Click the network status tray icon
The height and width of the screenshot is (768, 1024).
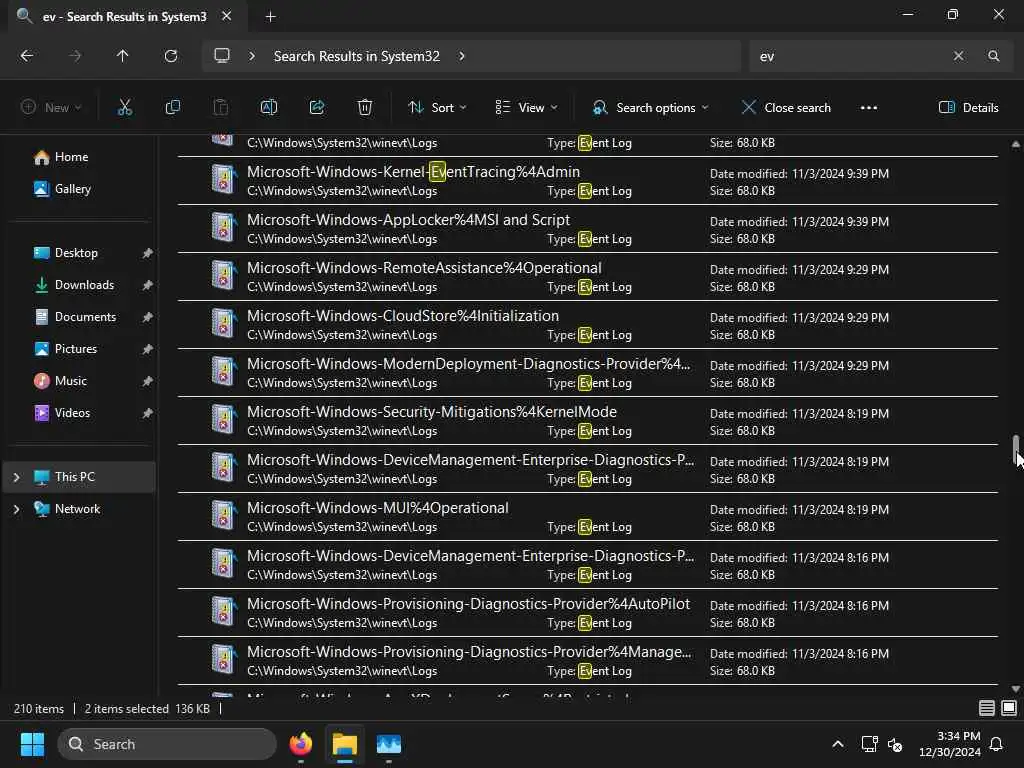[869, 744]
